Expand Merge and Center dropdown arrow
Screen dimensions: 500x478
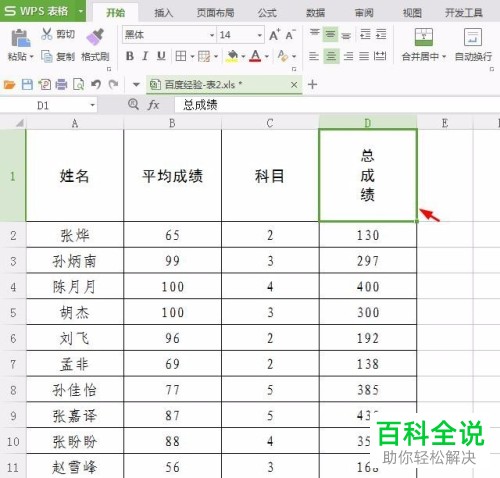click(444, 57)
